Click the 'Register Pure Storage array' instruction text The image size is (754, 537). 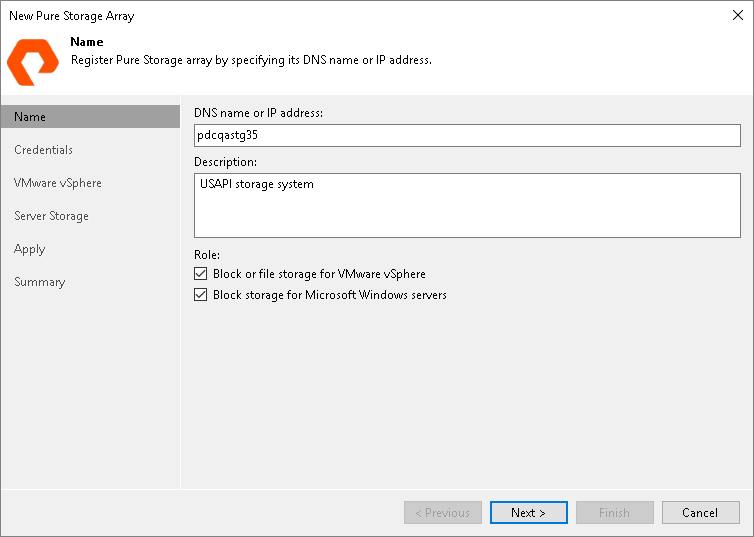(251, 60)
